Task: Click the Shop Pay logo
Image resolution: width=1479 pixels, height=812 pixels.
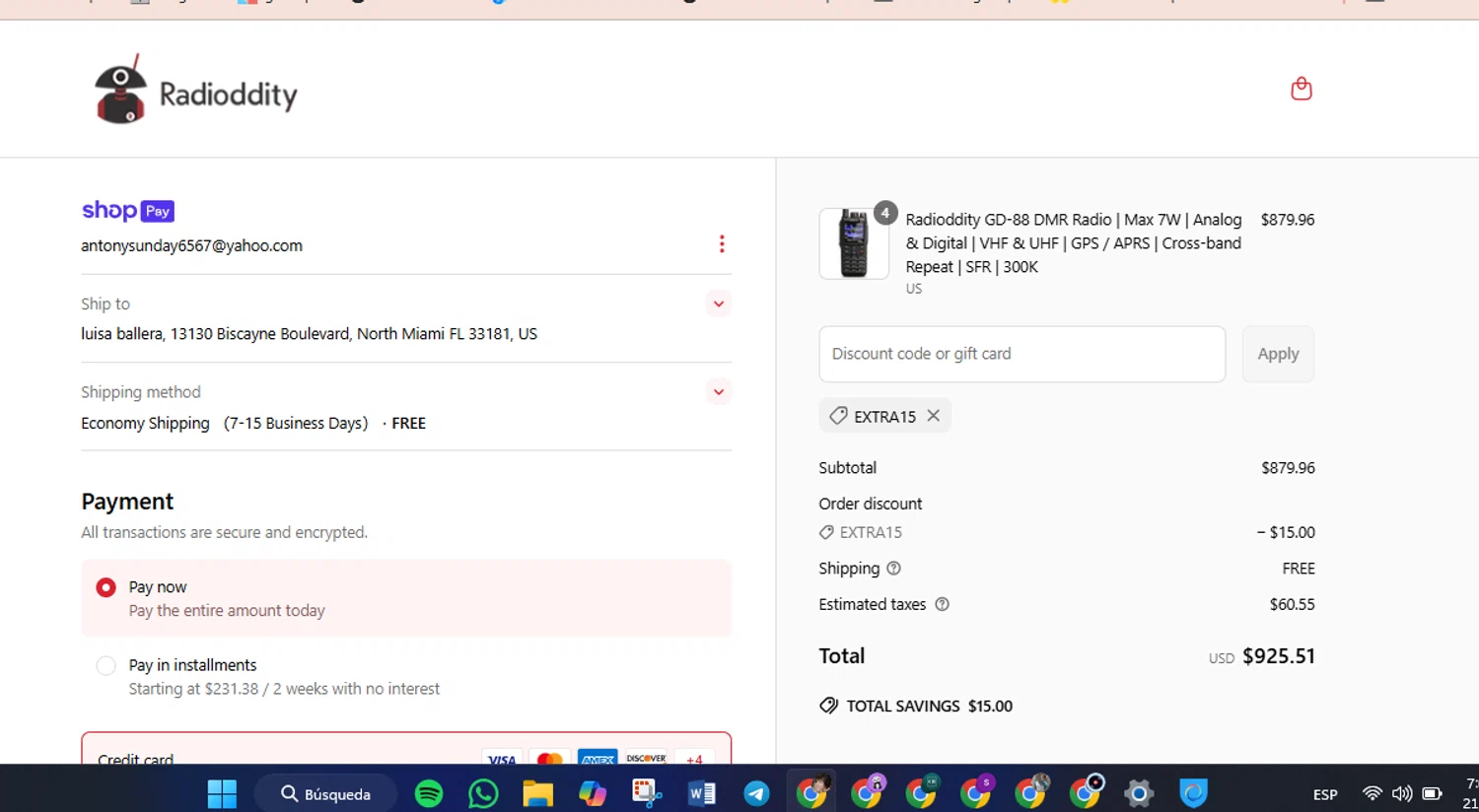Action: (x=128, y=211)
